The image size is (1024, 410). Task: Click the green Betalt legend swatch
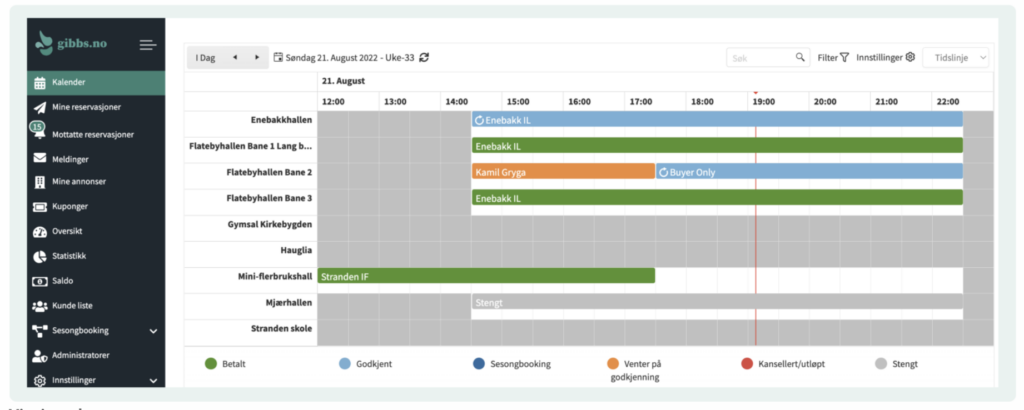[x=211, y=364]
